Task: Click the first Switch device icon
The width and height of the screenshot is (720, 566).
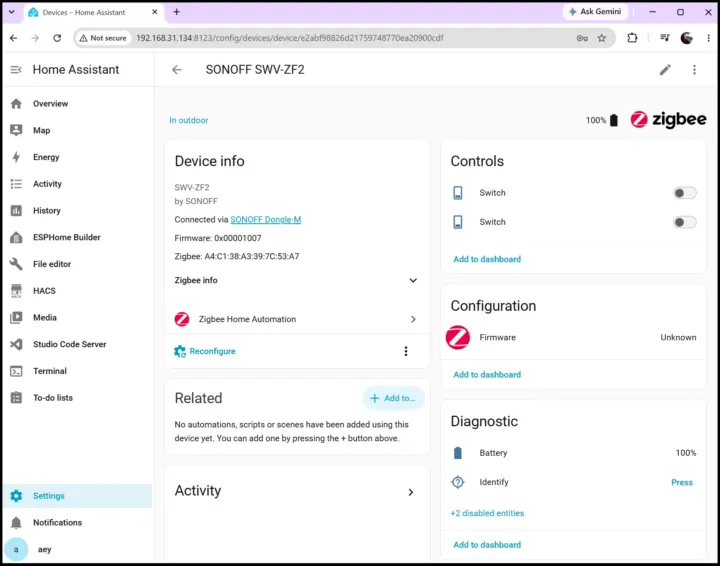Action: (458, 193)
